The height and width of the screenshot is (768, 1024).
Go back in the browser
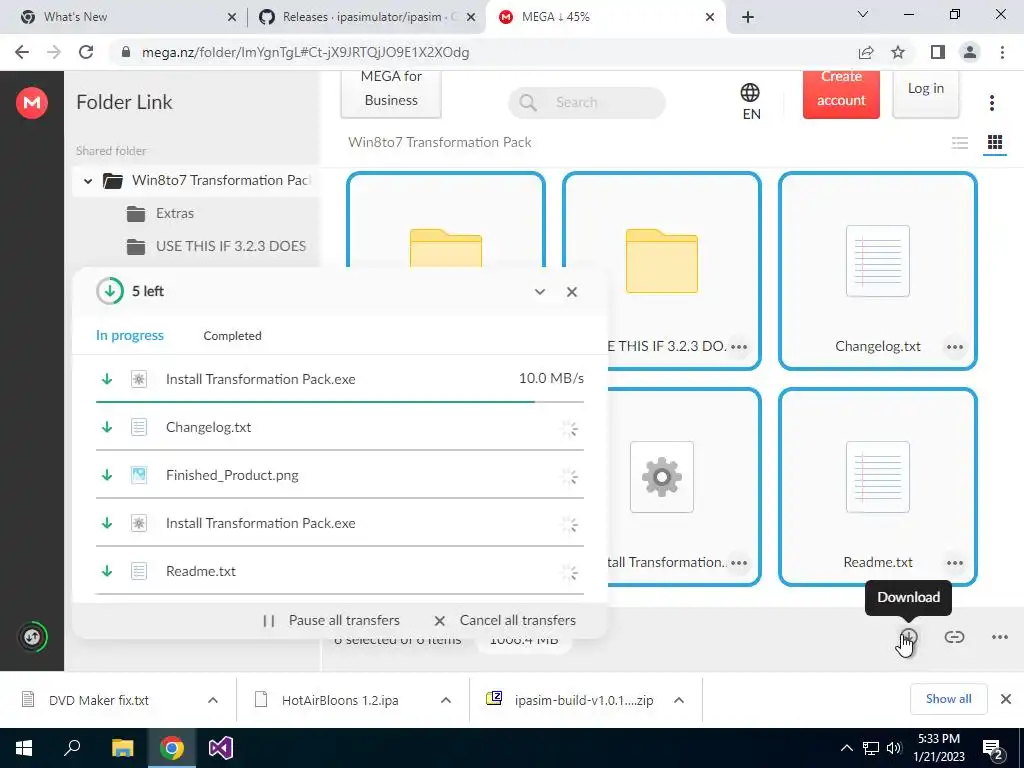(22, 52)
